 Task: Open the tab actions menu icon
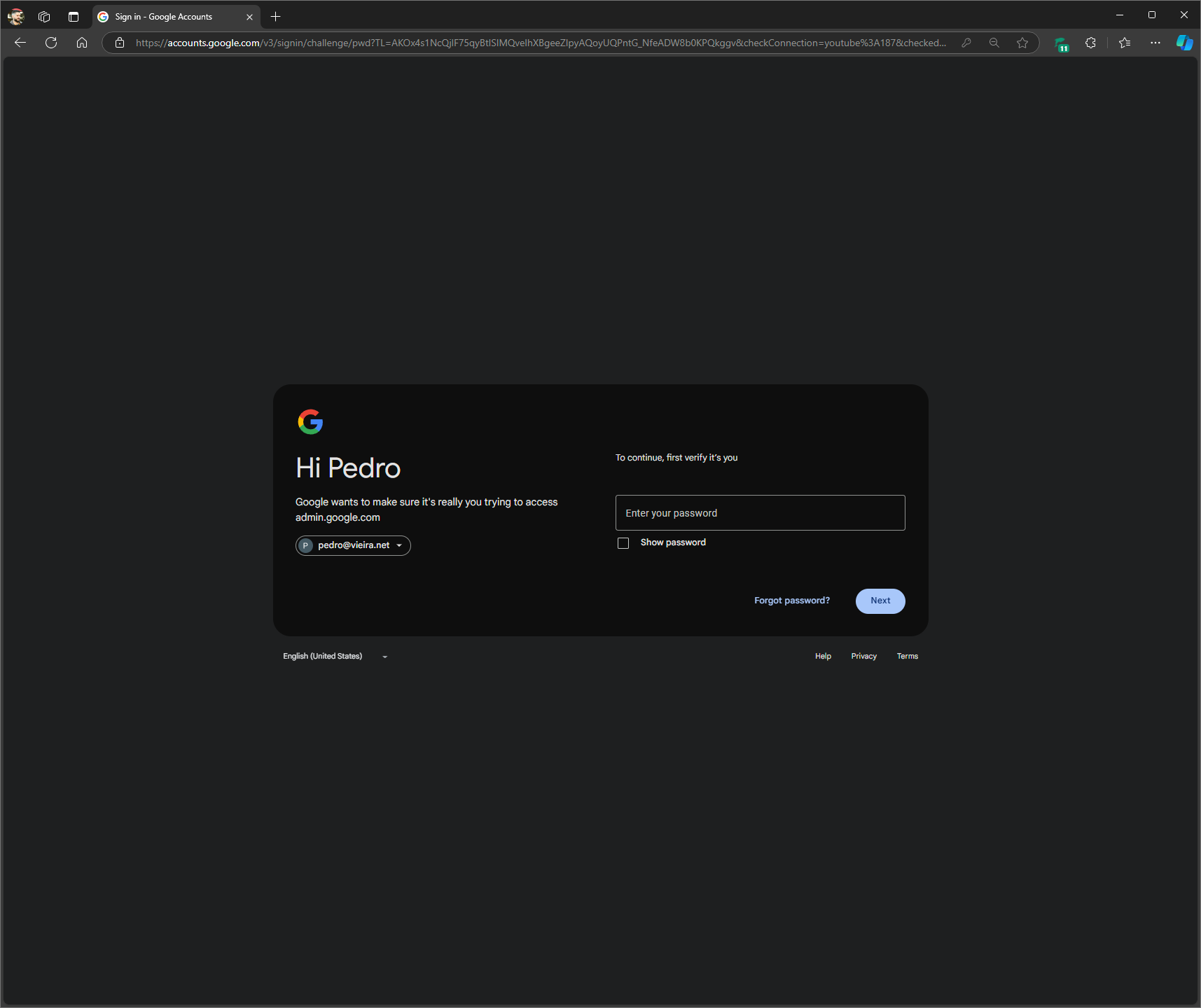point(74,16)
